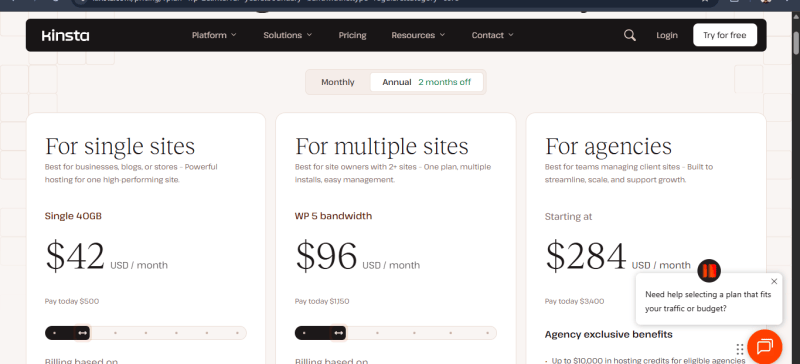Click the 'Pay today $500' text
This screenshot has height=364, width=800.
click(72, 301)
